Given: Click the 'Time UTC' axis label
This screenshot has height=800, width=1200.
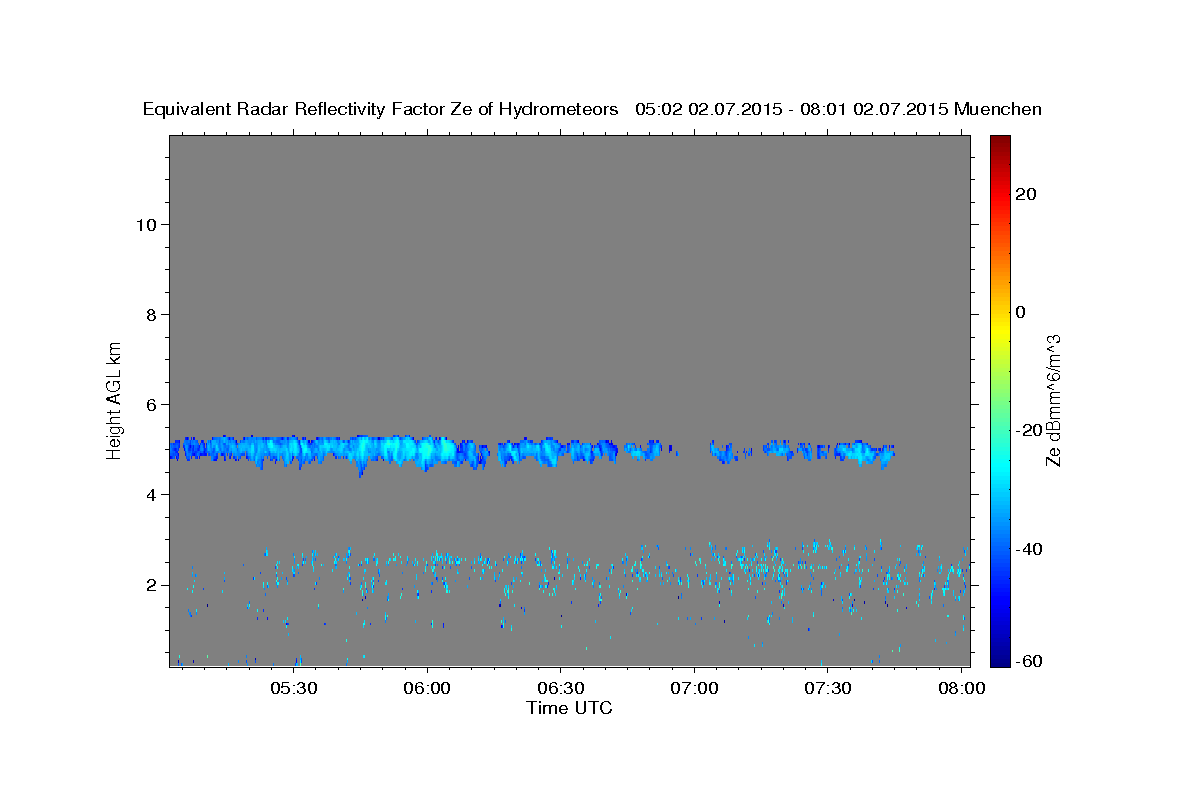Looking at the screenshot, I should click(x=569, y=708).
